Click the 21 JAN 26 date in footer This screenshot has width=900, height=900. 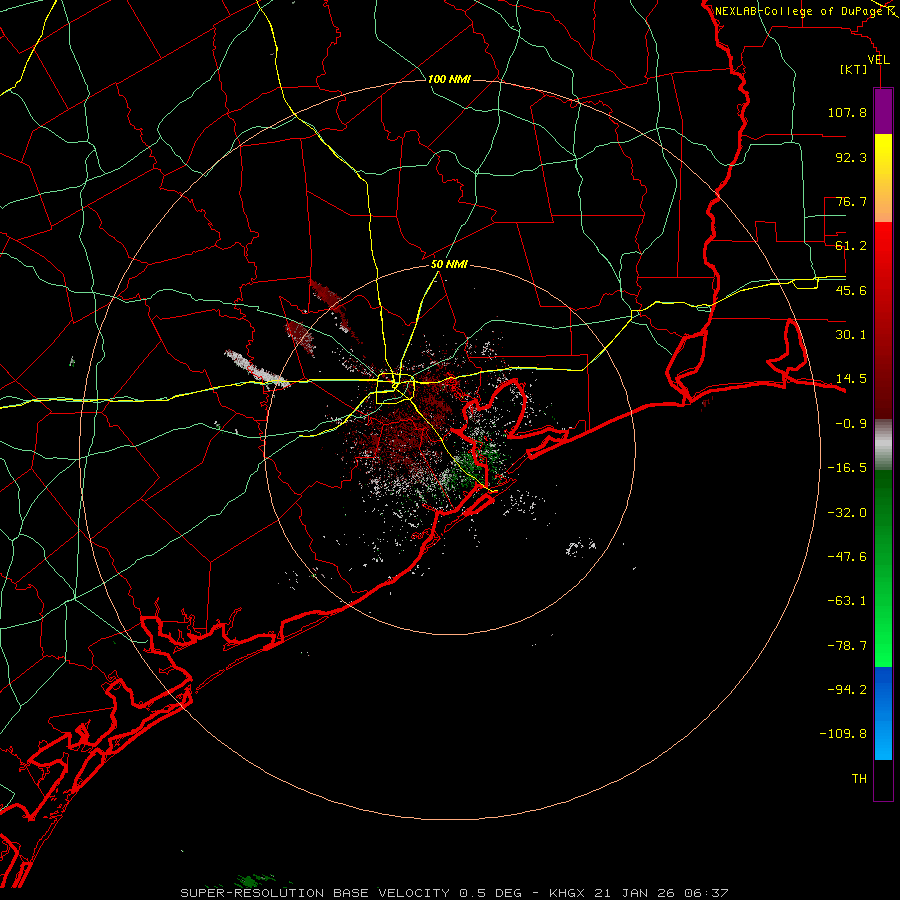point(634,893)
